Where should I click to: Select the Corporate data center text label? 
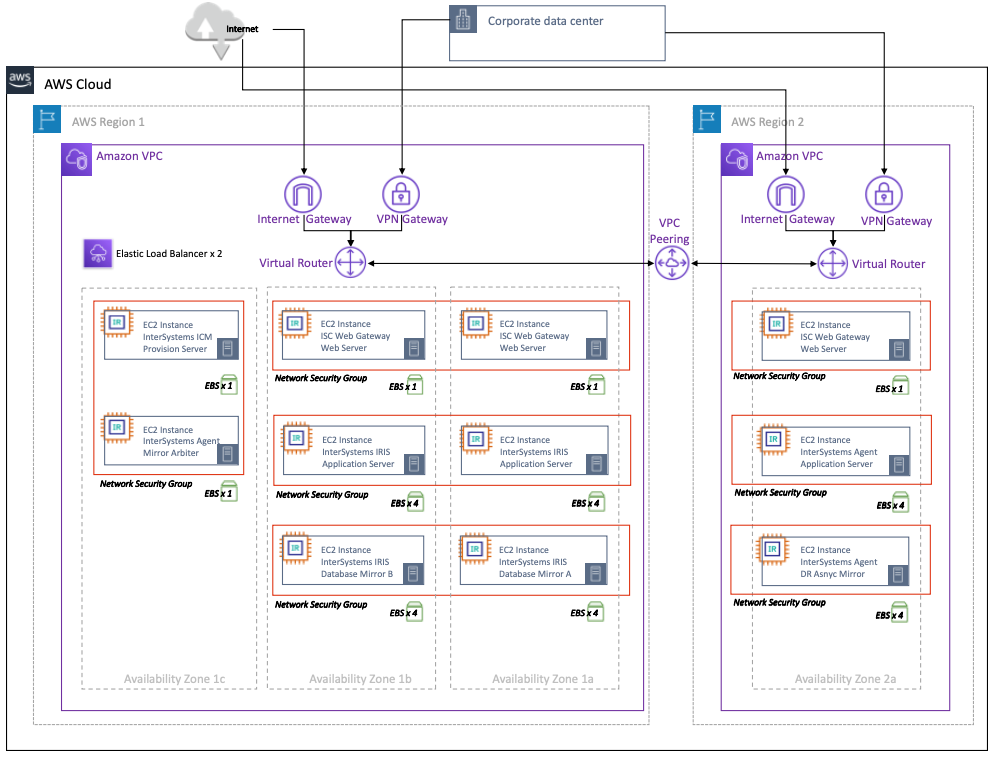tap(545, 21)
